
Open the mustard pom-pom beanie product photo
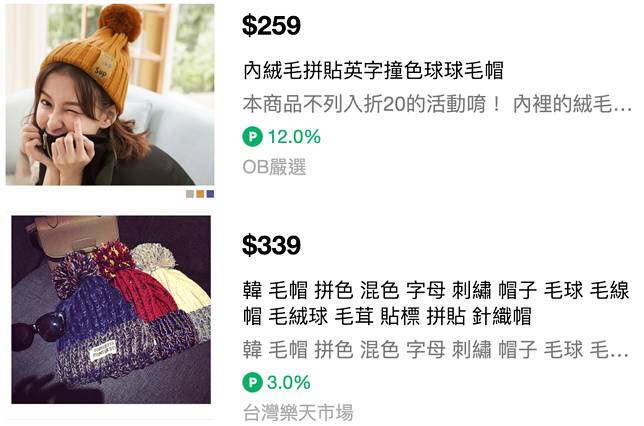click(x=110, y=94)
